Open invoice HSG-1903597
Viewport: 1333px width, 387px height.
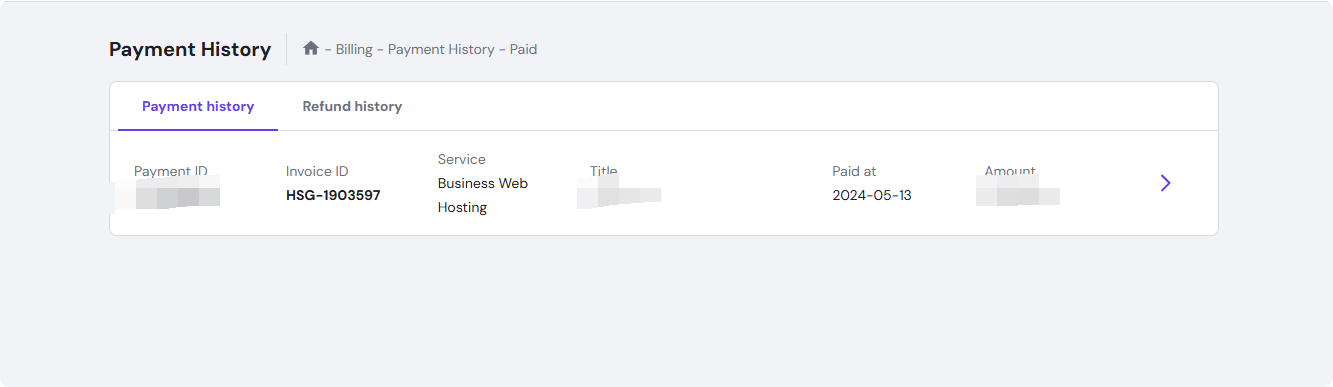[x=333, y=195]
